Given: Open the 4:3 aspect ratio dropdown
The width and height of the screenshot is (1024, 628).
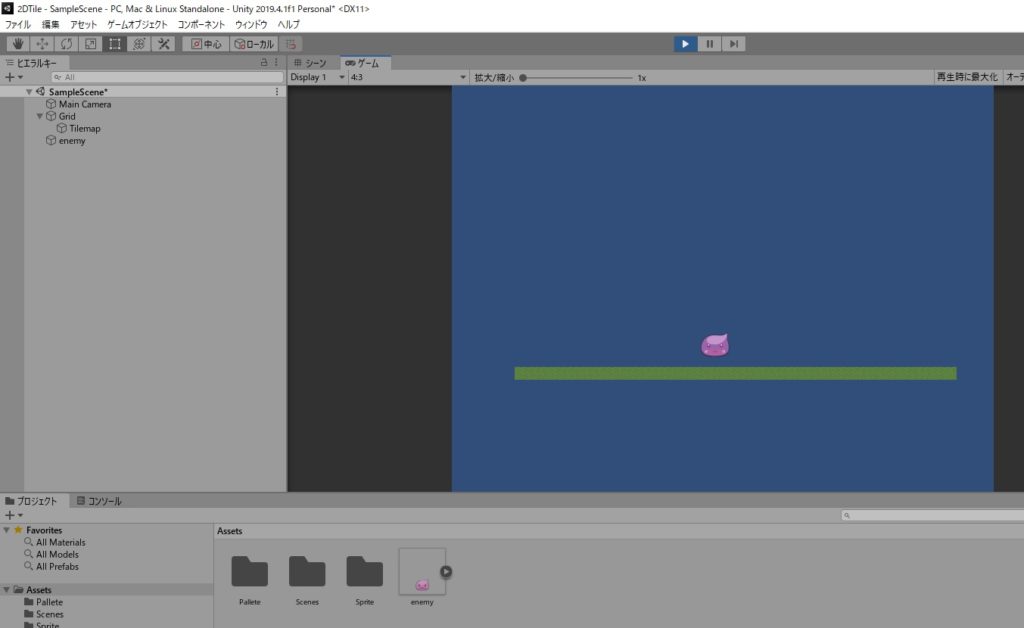Looking at the screenshot, I should pyautogui.click(x=408, y=77).
